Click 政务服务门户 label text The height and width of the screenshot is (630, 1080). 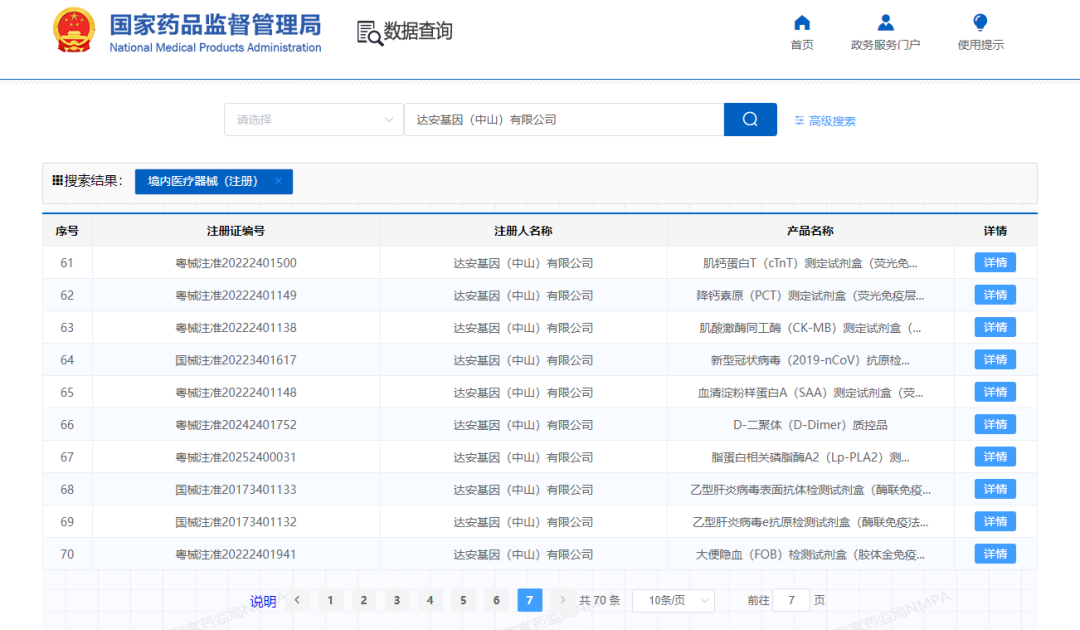pos(885,45)
